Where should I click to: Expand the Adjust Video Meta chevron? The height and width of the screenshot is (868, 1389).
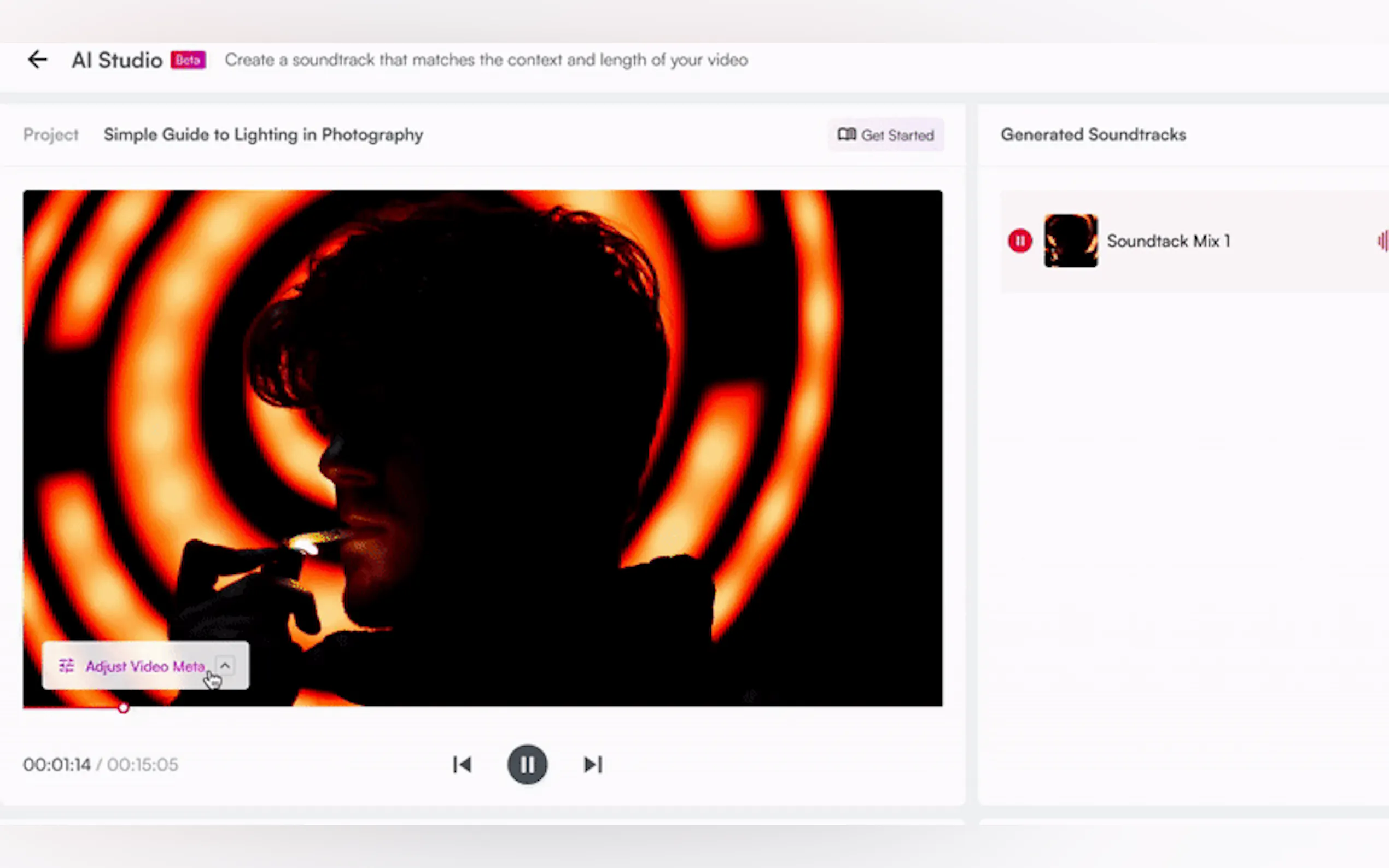click(x=225, y=665)
